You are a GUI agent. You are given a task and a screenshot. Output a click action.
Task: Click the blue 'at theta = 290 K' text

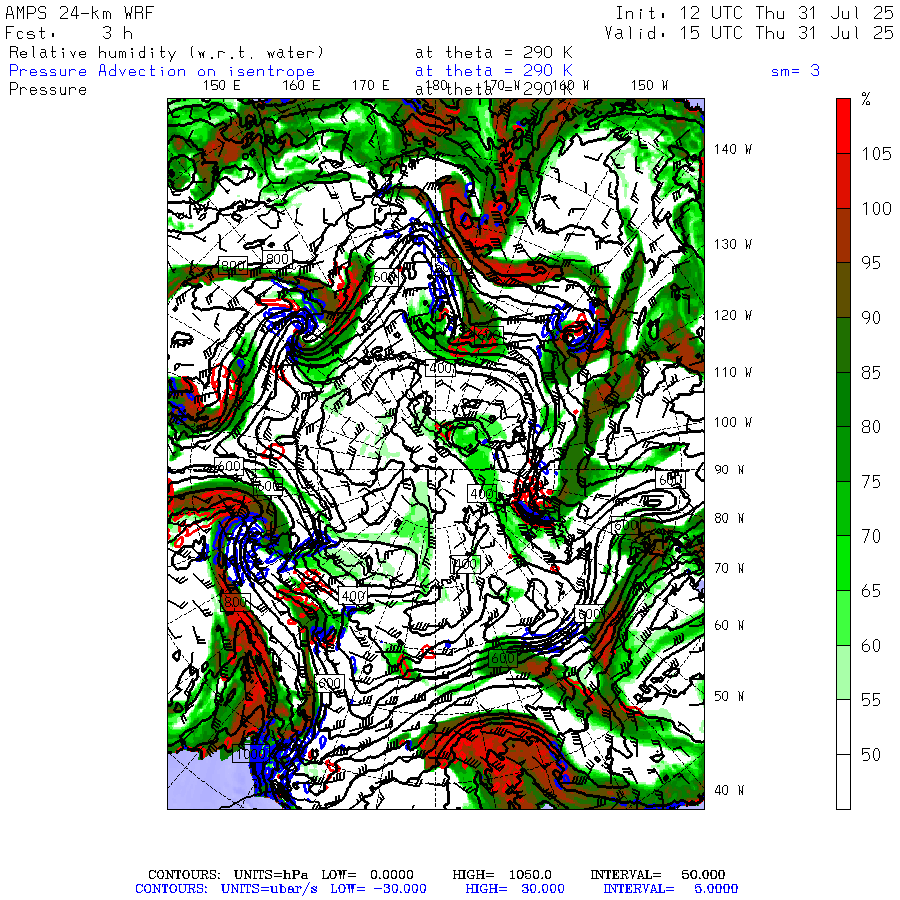(x=494, y=71)
